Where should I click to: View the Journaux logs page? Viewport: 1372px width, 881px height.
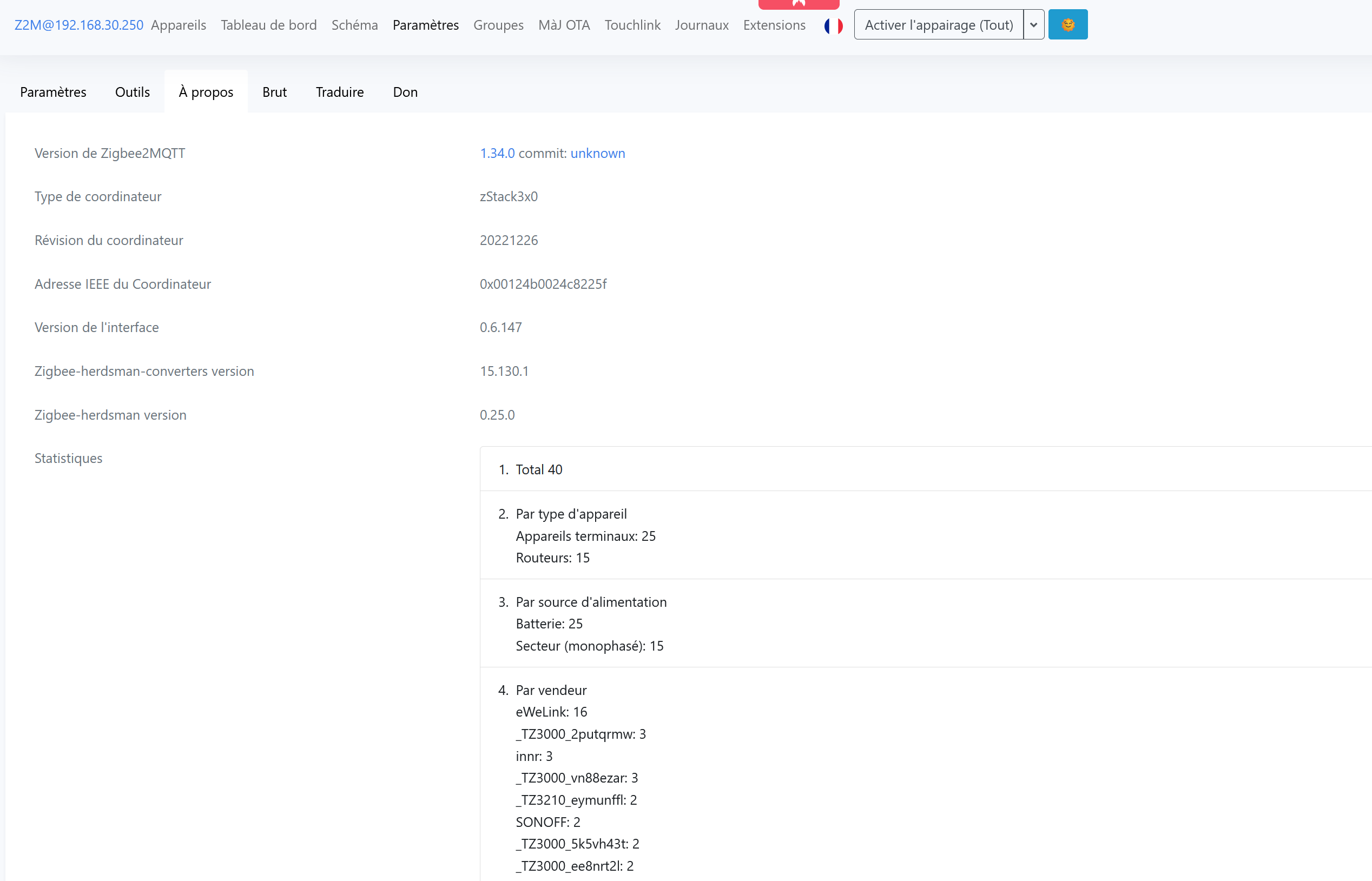(702, 25)
